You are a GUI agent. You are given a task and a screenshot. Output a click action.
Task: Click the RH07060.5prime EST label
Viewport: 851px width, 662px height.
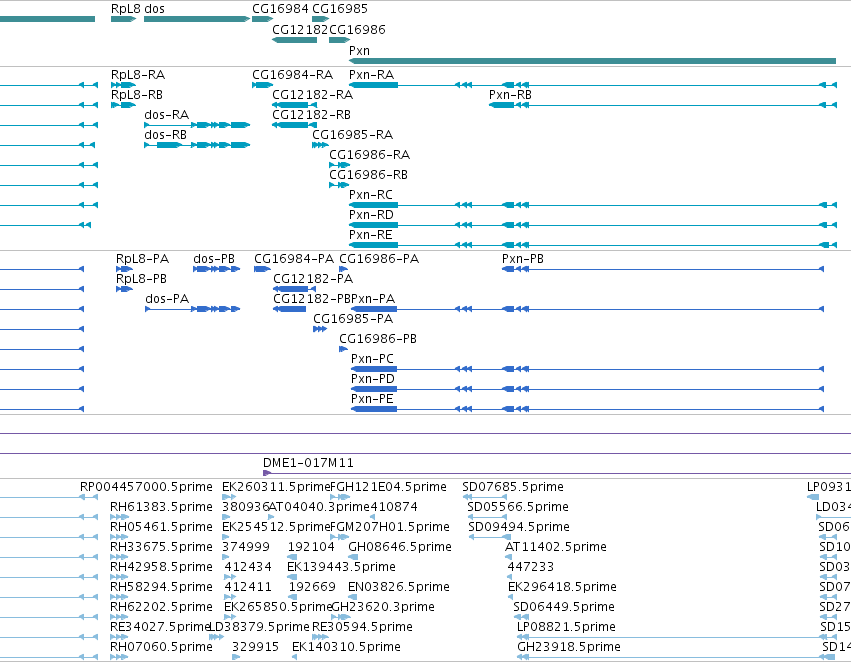click(161, 647)
